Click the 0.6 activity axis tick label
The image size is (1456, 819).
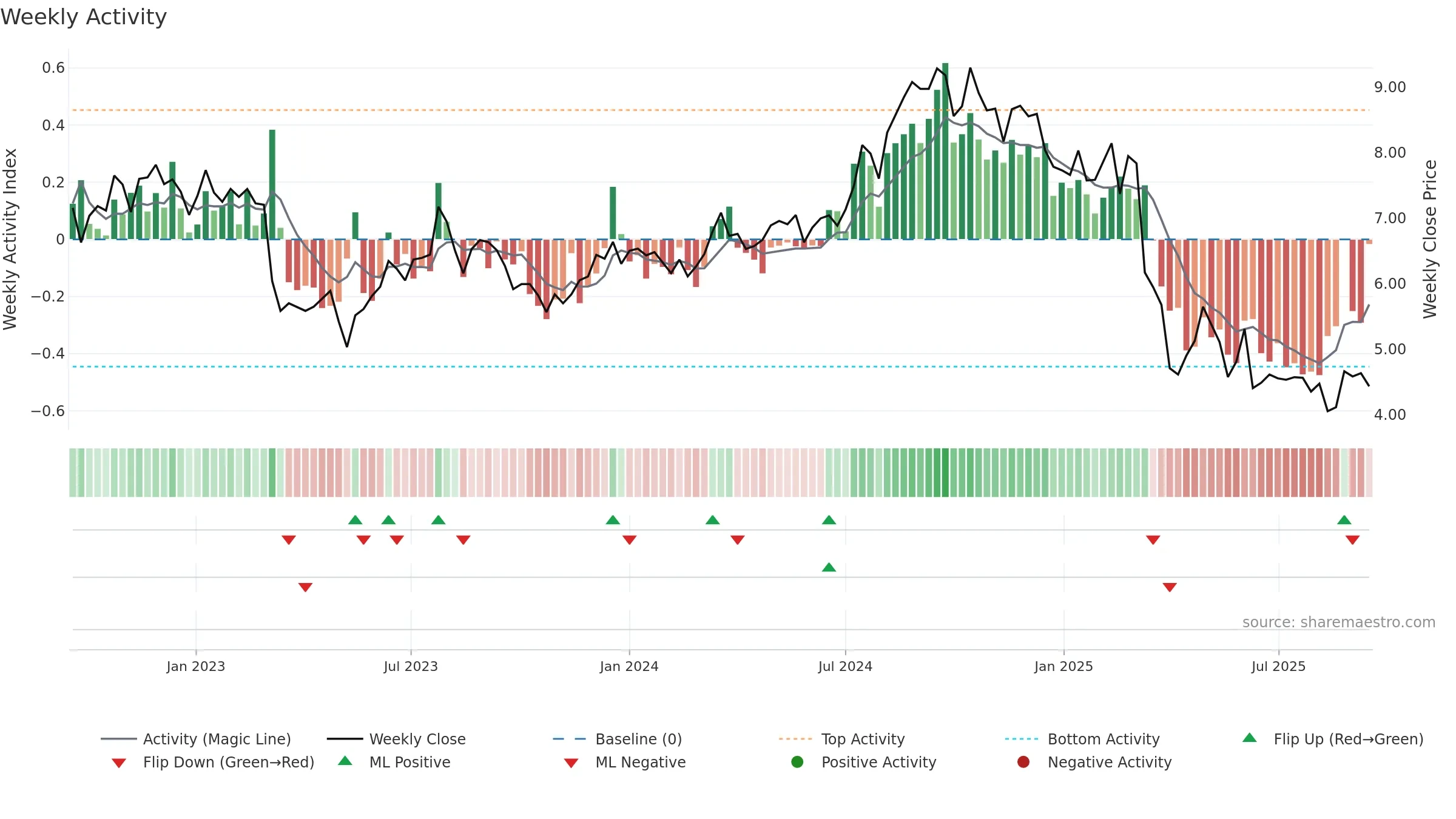pos(53,68)
